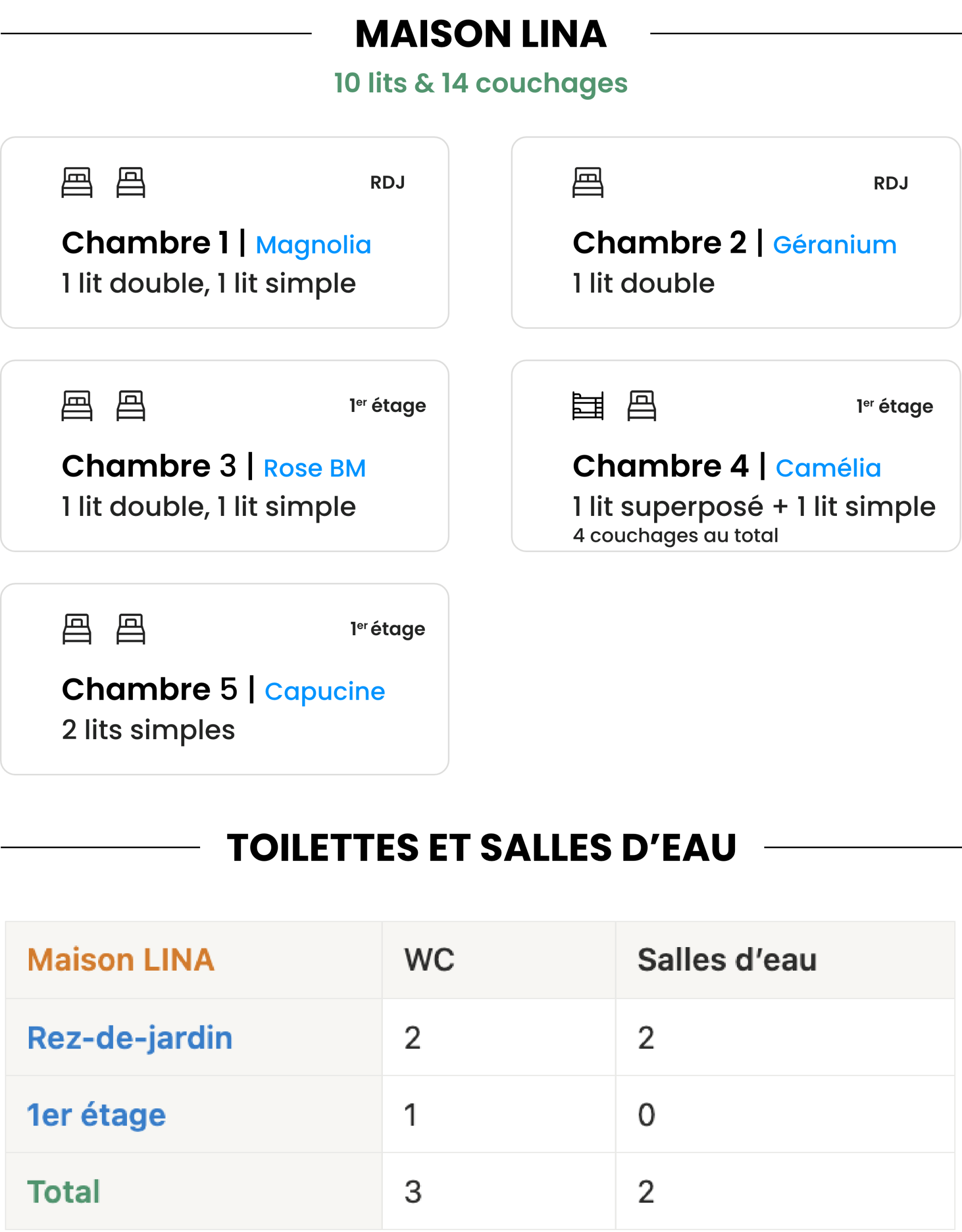Click the second single bed icon in Chambre 5
This screenshot has height=1232, width=962.
coord(131,629)
